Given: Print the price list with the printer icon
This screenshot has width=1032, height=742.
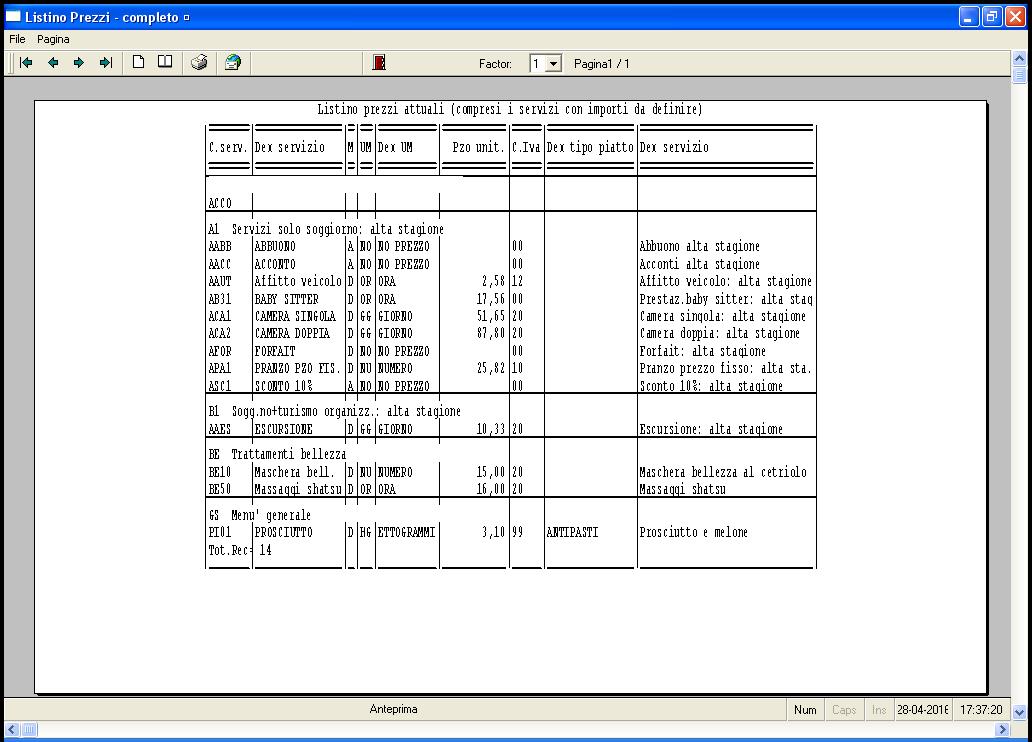Looking at the screenshot, I should (x=199, y=63).
